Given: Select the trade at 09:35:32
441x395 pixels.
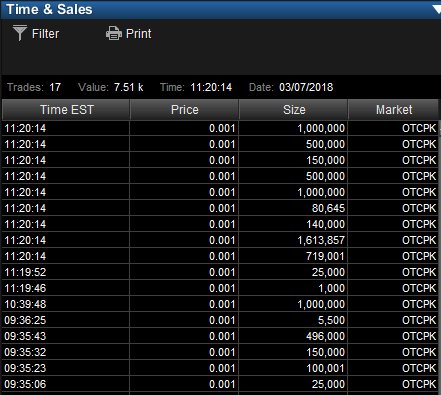Looking at the screenshot, I should coord(220,352).
